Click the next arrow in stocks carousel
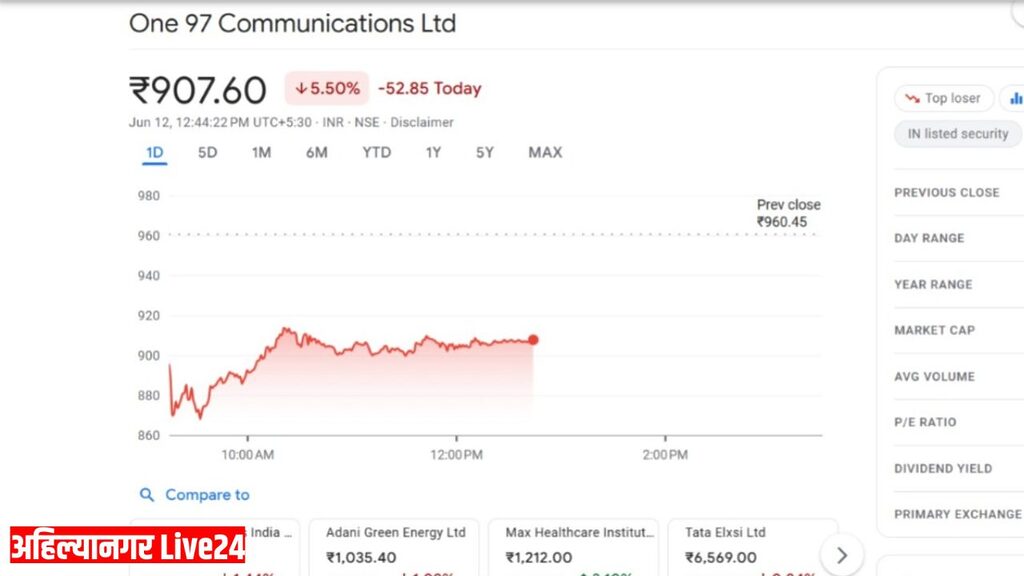 (842, 555)
